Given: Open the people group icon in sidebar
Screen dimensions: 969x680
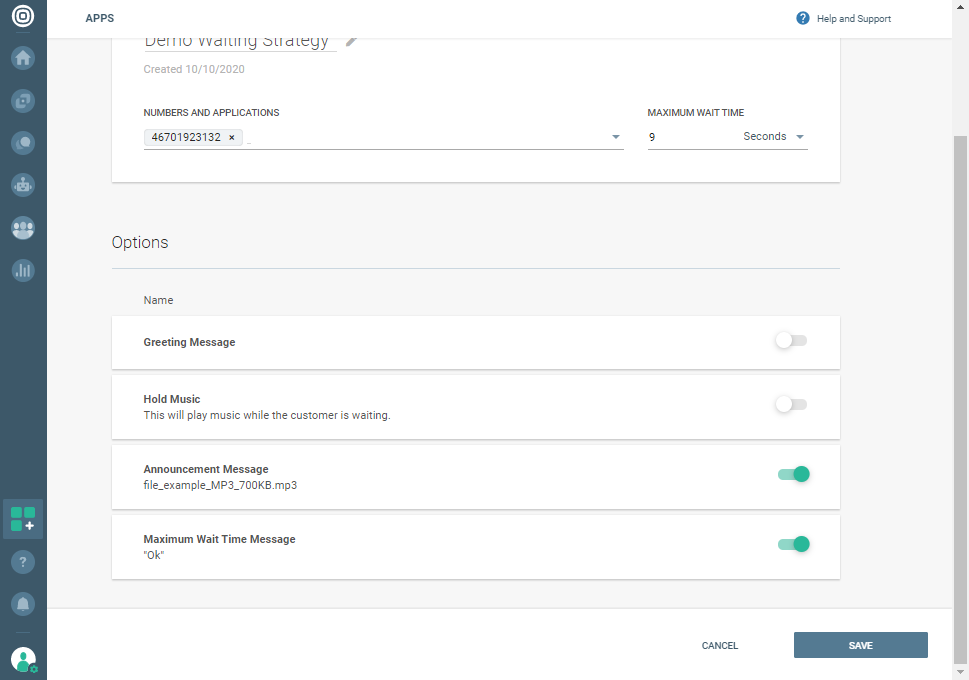Looking at the screenshot, I should (x=23, y=228).
